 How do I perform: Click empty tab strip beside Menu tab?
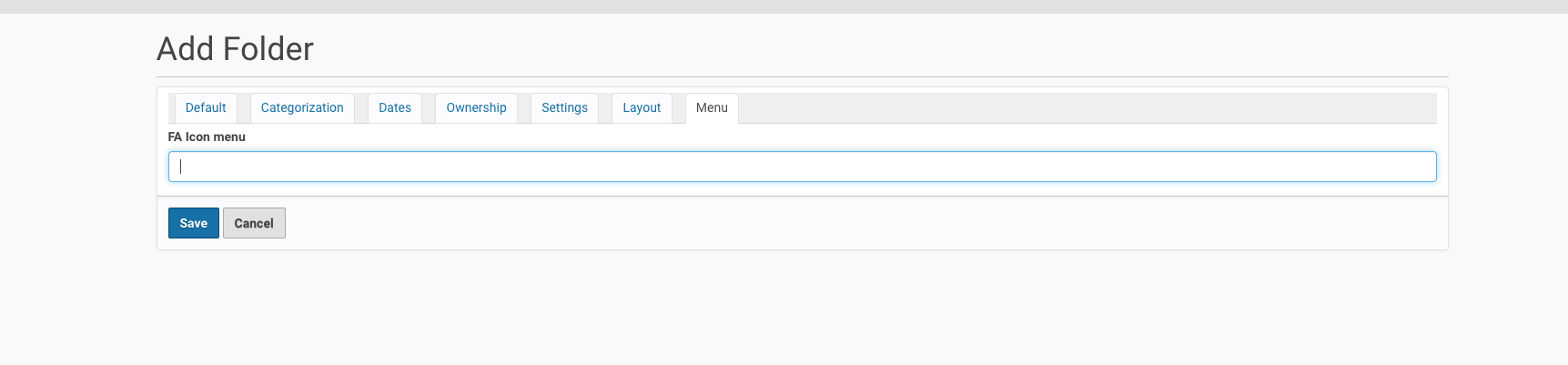1087,107
